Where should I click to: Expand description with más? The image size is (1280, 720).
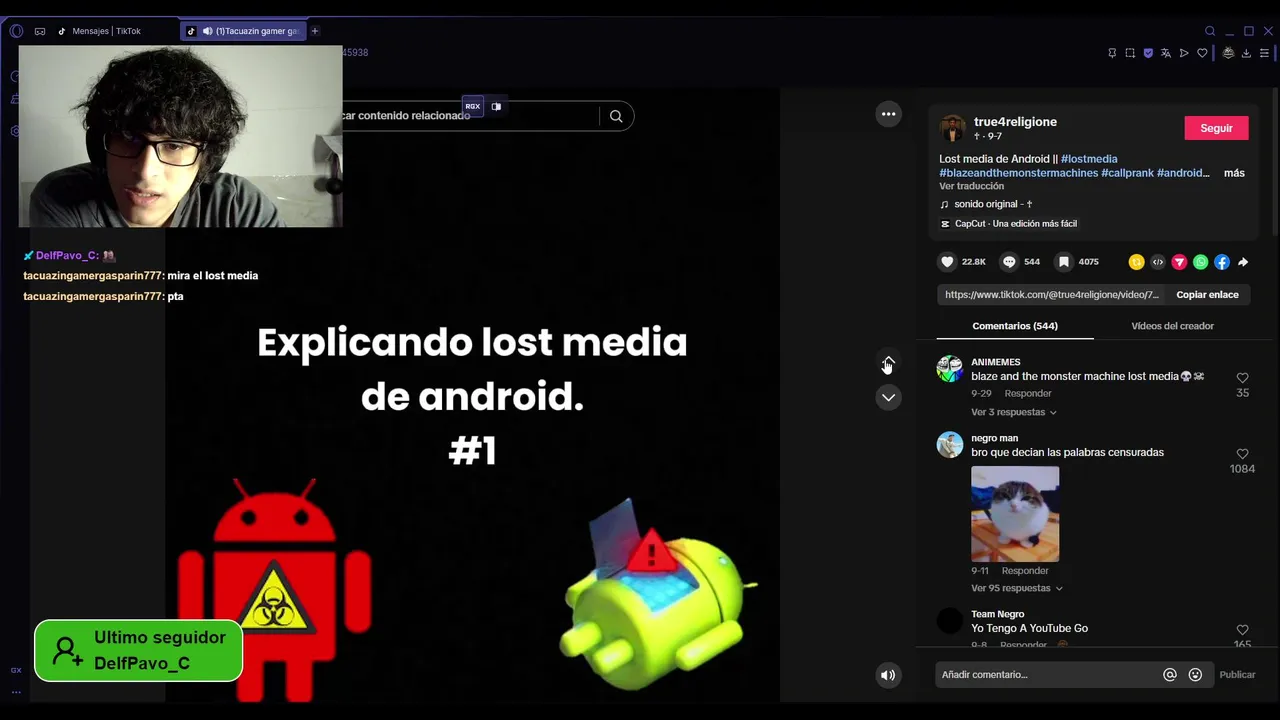(x=1234, y=173)
